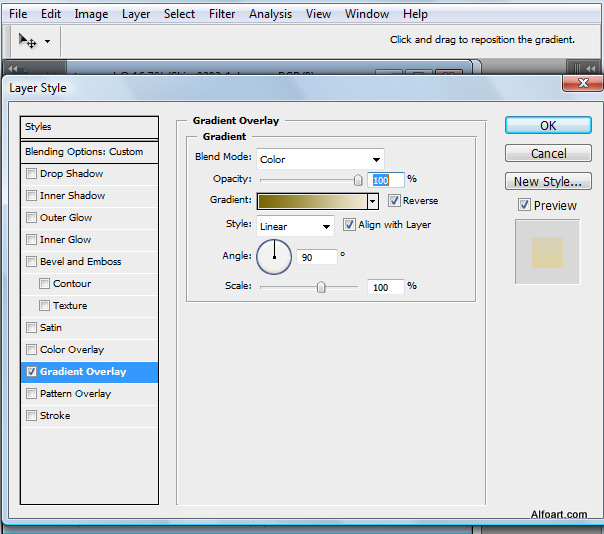Click the layer style preview thumbnail
604x534 pixels.
pos(547,252)
